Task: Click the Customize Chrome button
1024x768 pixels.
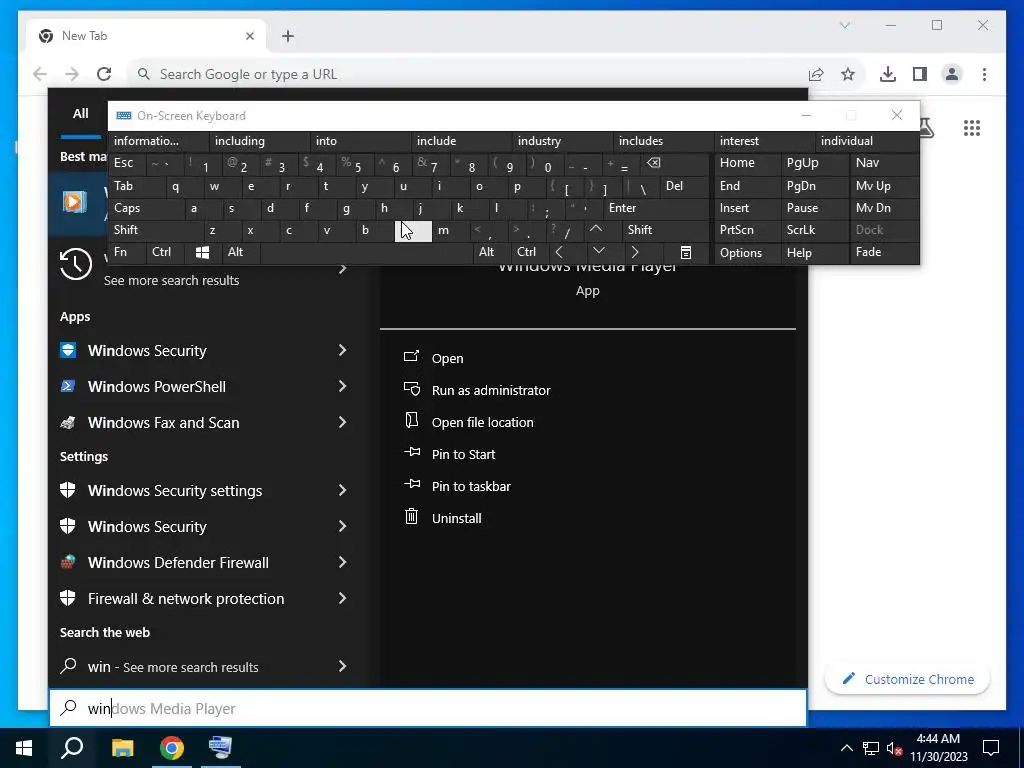Action: click(908, 679)
